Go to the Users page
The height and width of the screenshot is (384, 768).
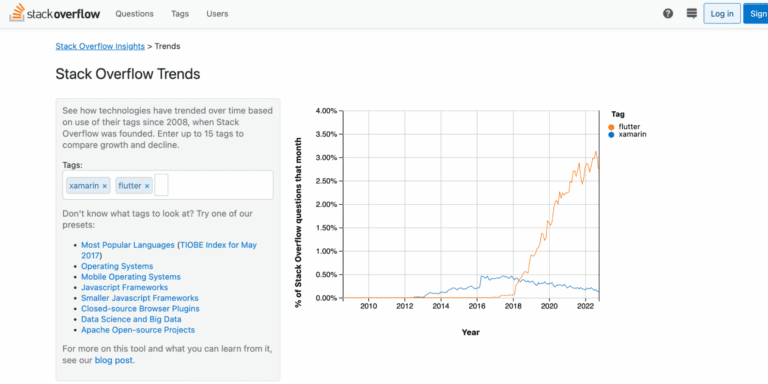pos(217,14)
